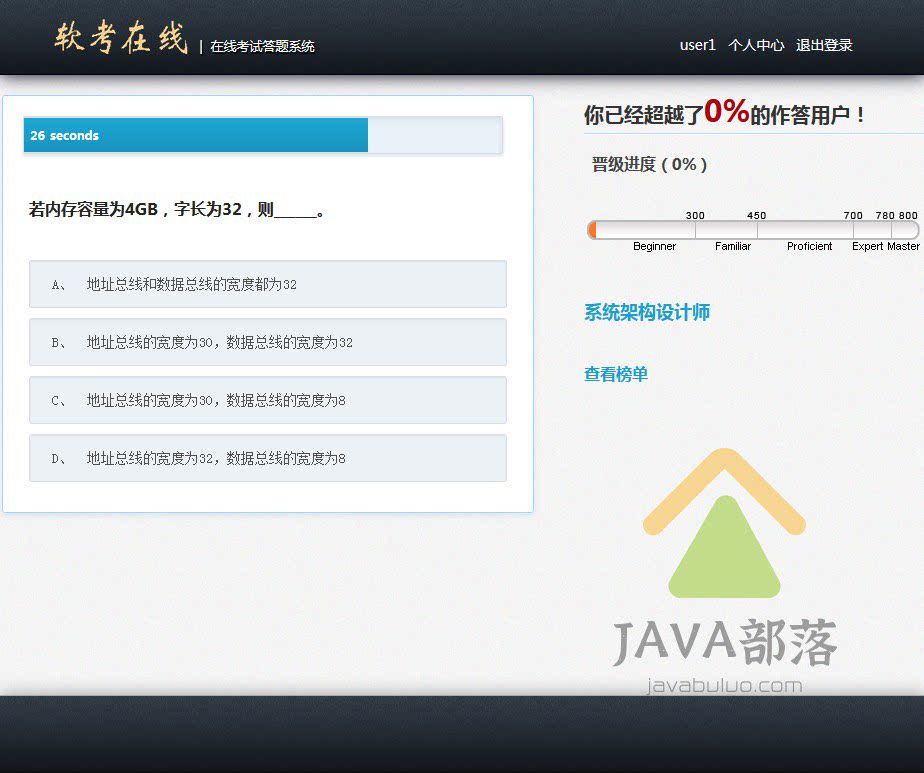The image size is (924, 773).
Task: Click the orange start of the progress bar
Action: (x=593, y=230)
